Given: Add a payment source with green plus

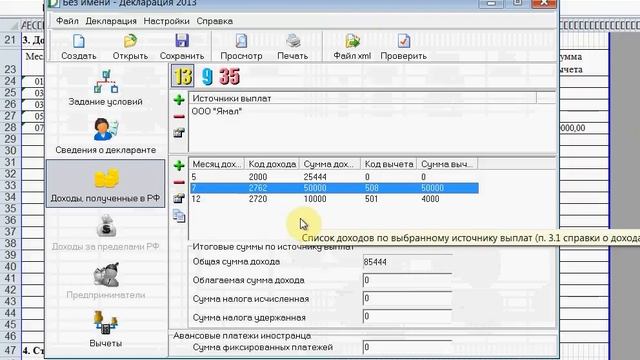Looking at the screenshot, I should 179,100.
